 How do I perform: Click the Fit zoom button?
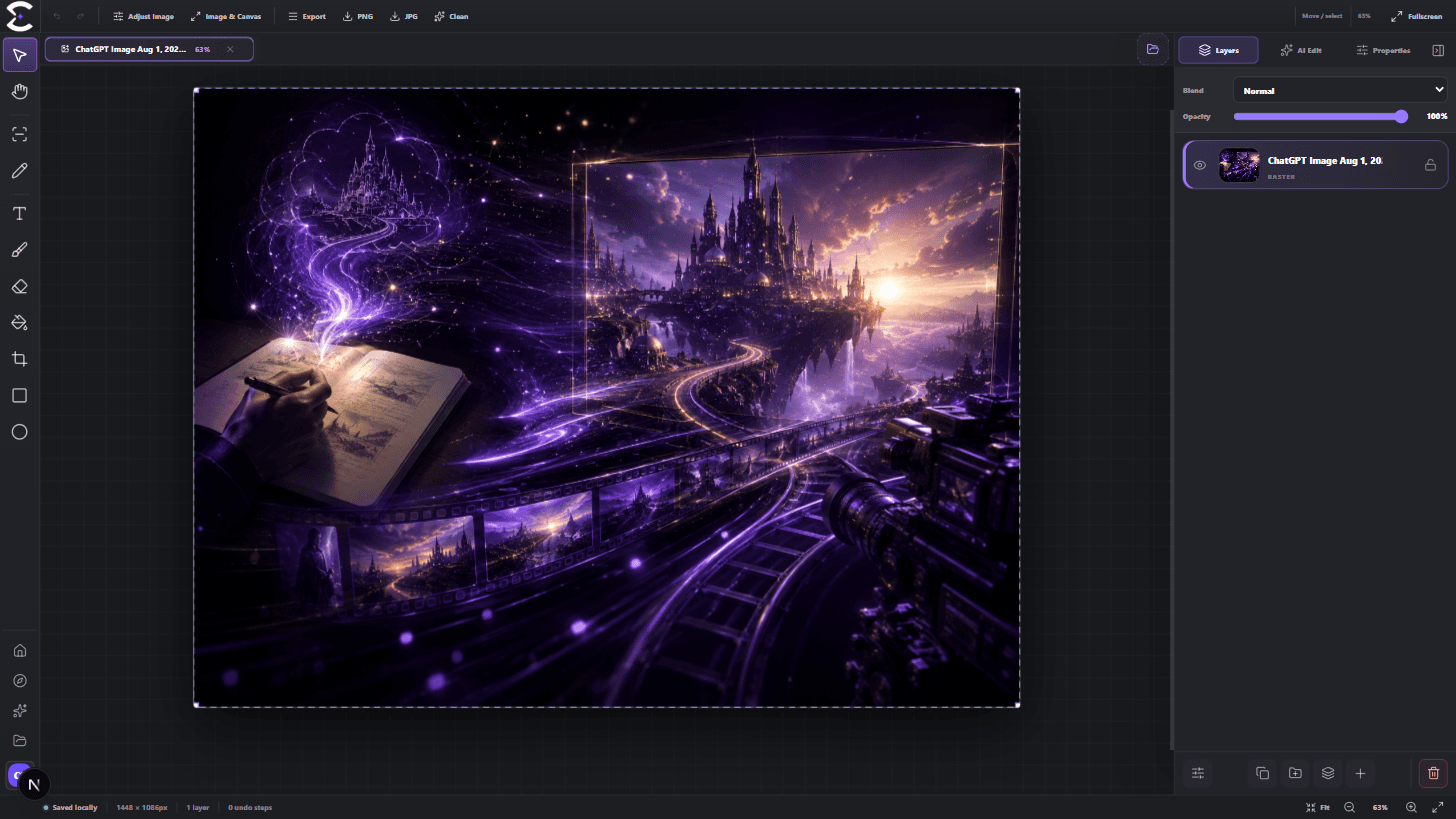click(1318, 807)
